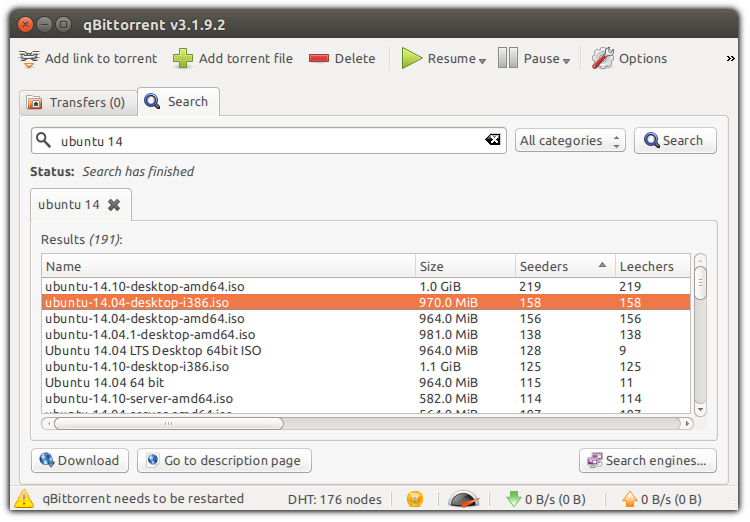Click the green Resume play icon
This screenshot has width=750, height=522.
[411, 58]
